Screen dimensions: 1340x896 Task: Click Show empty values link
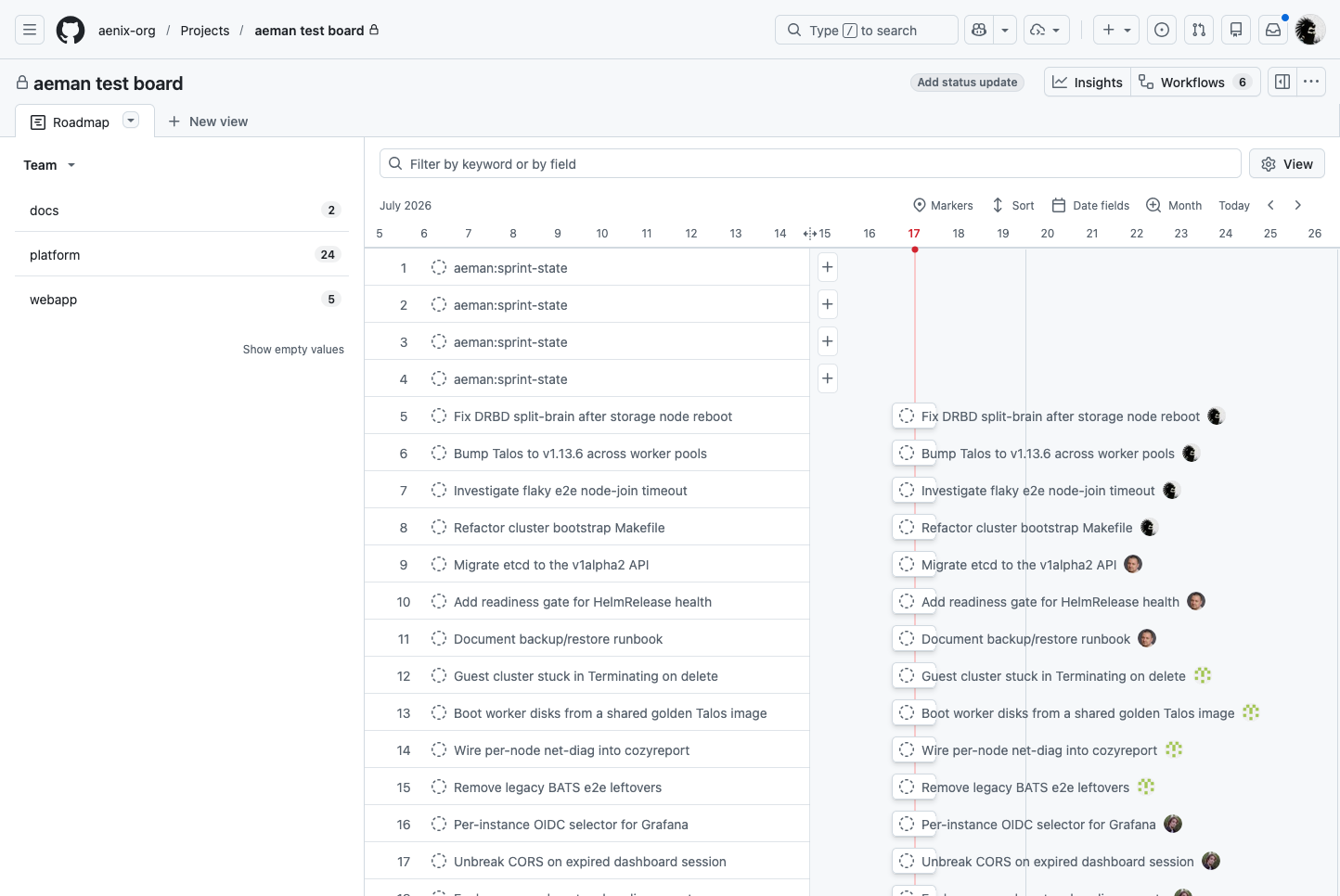pyautogui.click(x=293, y=350)
